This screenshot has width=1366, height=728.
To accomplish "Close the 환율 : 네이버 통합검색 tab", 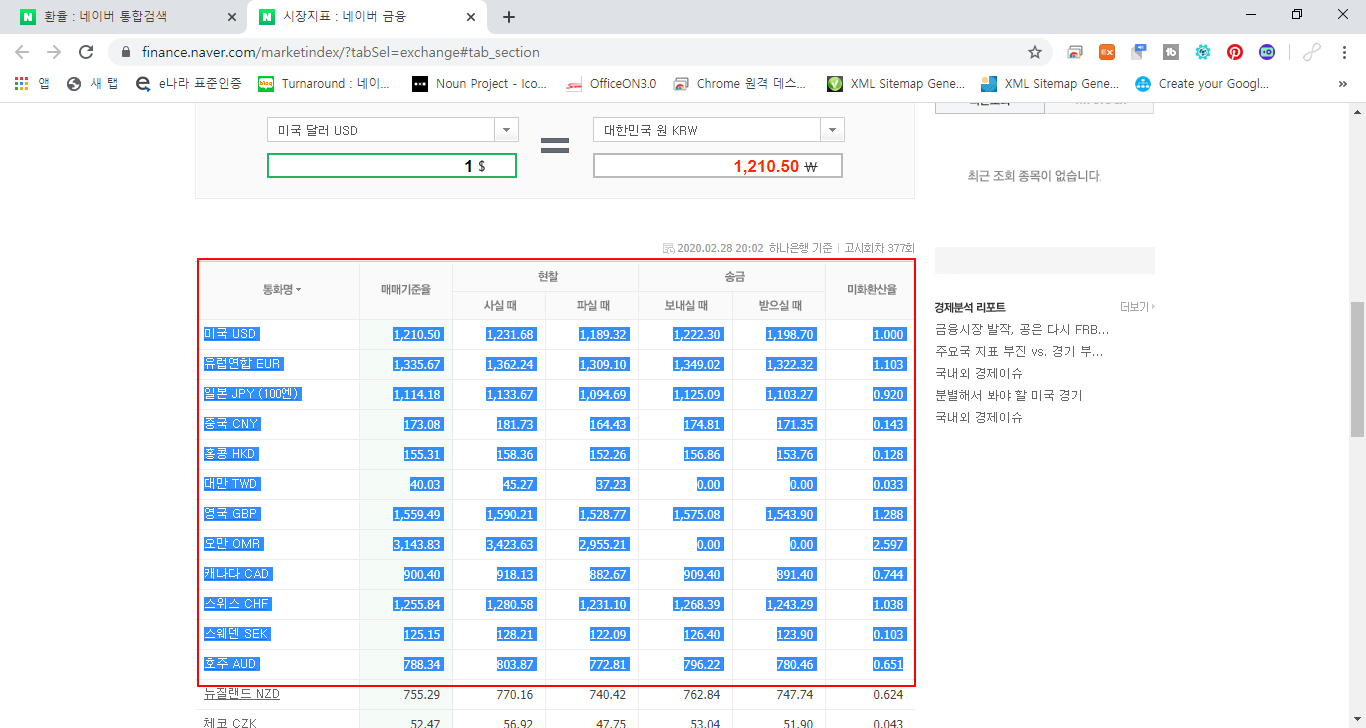I will coord(232,17).
